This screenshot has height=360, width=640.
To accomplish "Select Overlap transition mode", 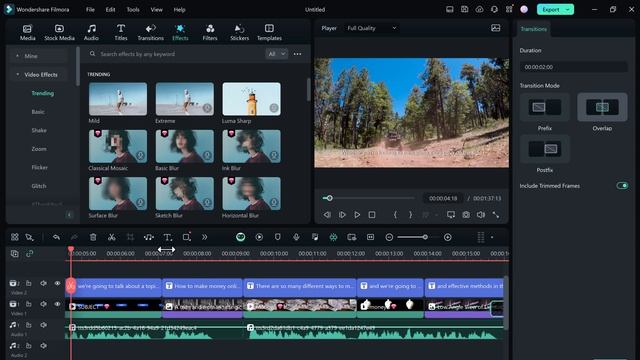I will 602,107.
